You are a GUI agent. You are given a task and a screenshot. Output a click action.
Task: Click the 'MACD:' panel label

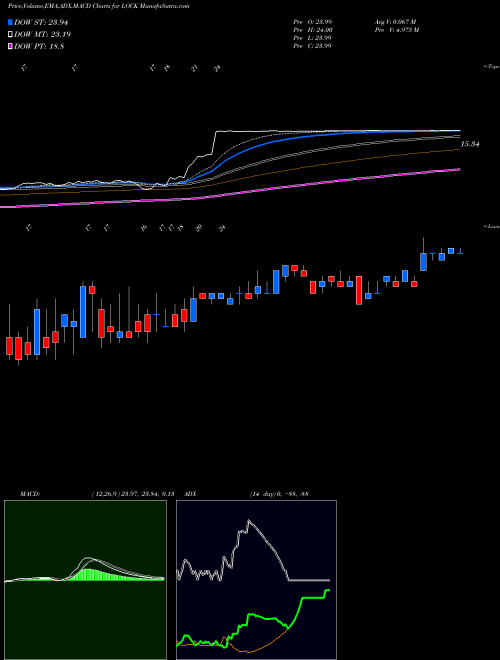click(x=29, y=494)
